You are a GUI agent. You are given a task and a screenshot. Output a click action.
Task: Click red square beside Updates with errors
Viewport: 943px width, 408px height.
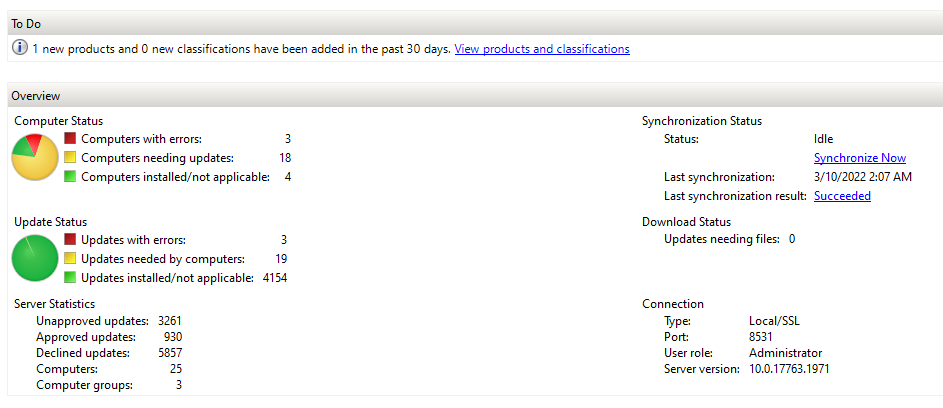coord(70,240)
